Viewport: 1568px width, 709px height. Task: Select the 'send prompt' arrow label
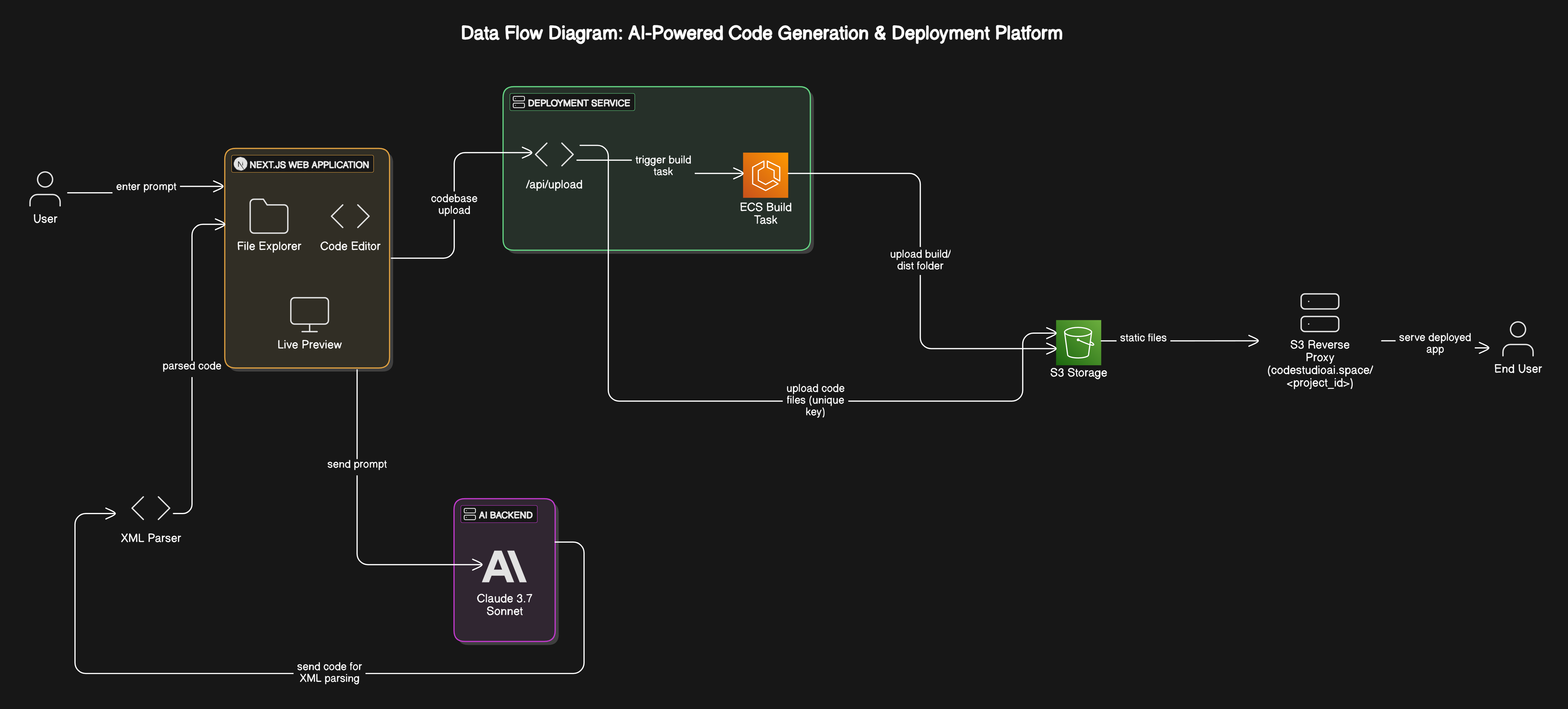357,464
